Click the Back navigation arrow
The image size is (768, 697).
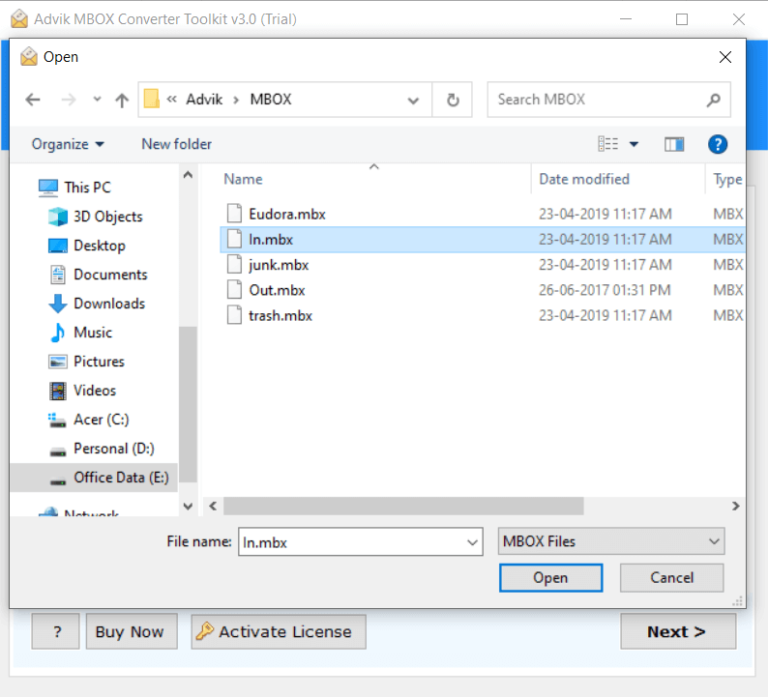point(33,100)
